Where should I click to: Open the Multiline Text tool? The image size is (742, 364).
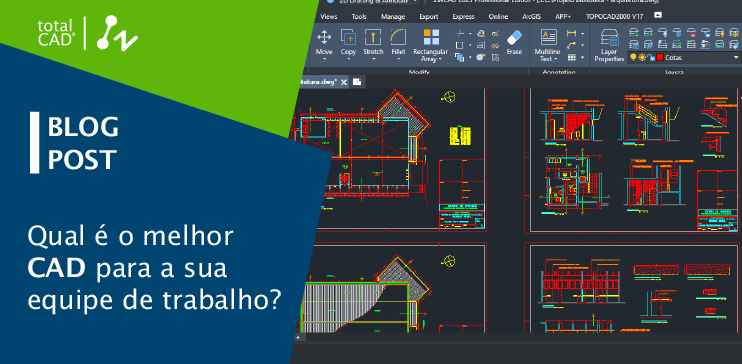[x=548, y=45]
